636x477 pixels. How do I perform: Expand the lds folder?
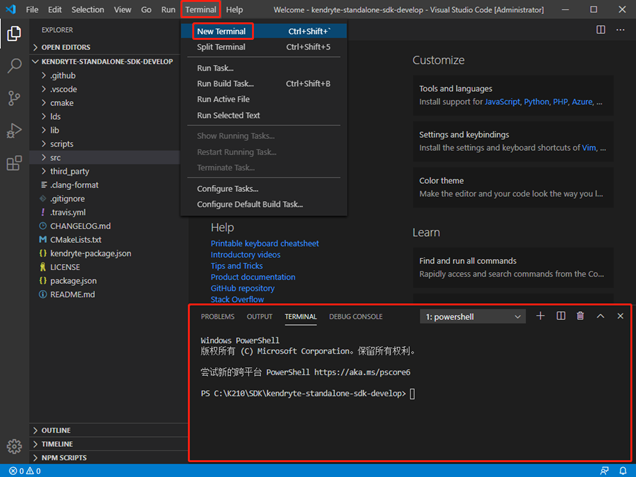(x=105, y=117)
